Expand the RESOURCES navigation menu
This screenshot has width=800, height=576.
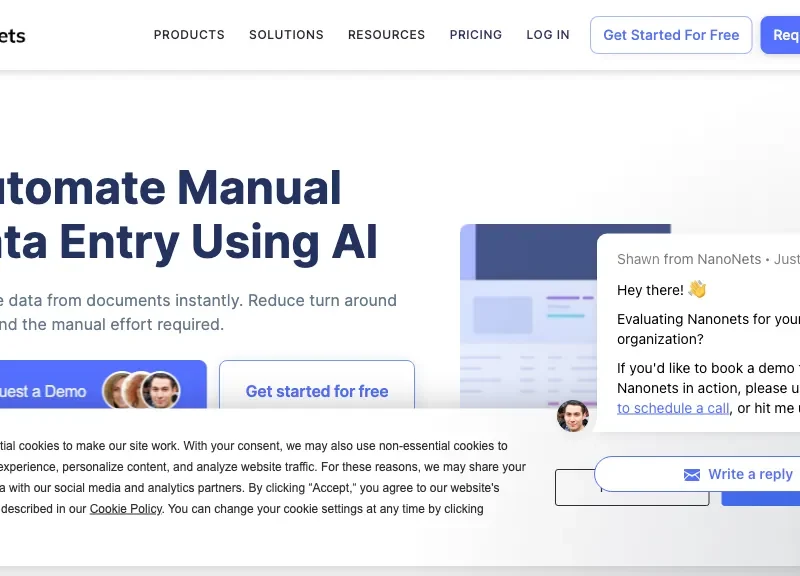pos(386,35)
